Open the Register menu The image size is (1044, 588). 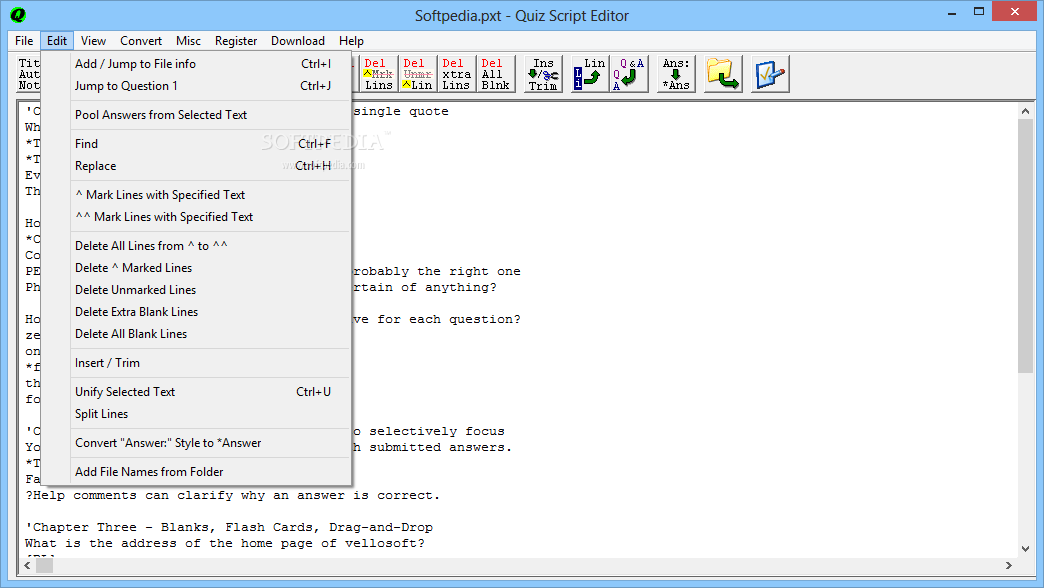coord(236,41)
